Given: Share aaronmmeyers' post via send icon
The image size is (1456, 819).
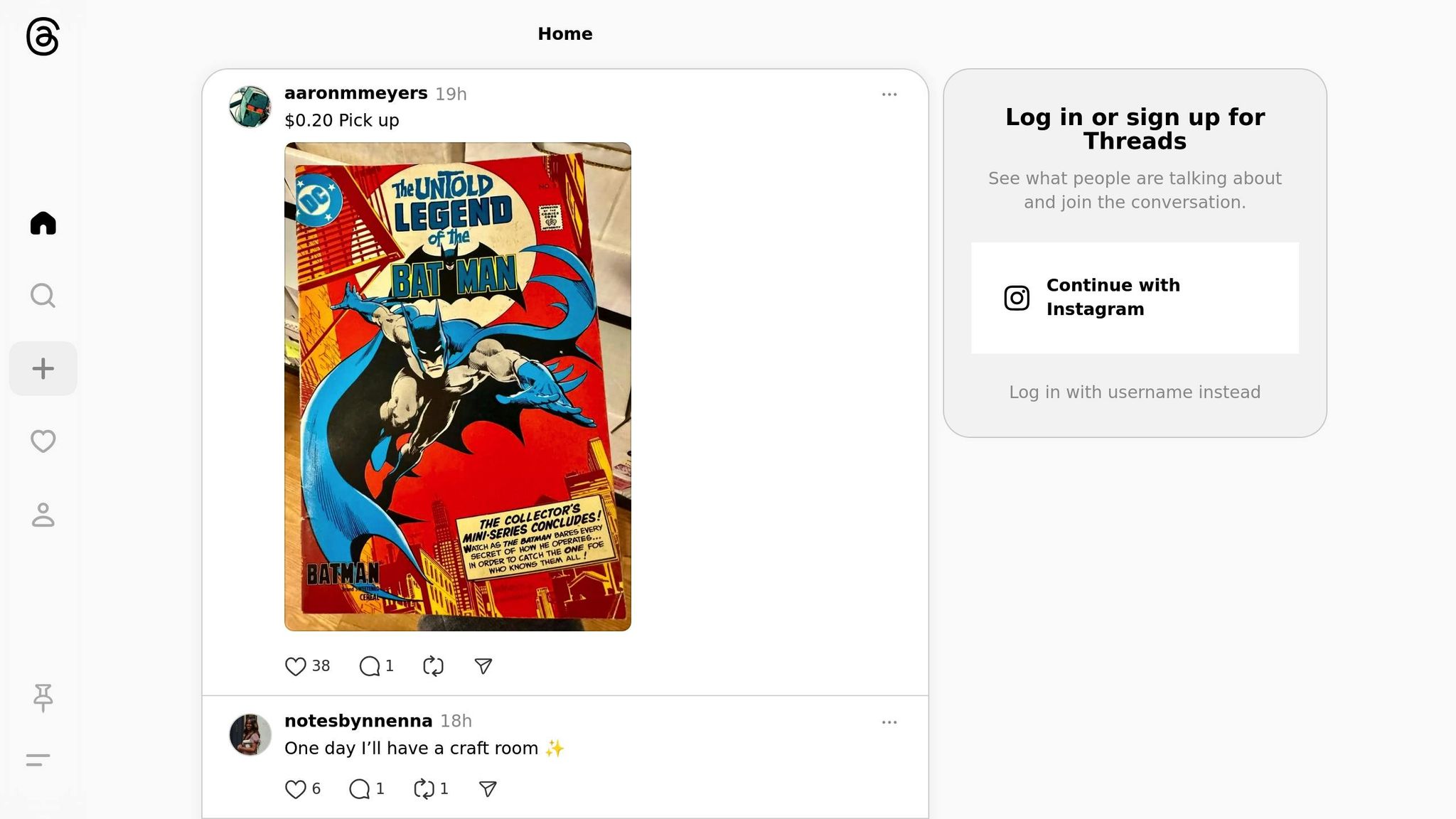Looking at the screenshot, I should point(483,666).
